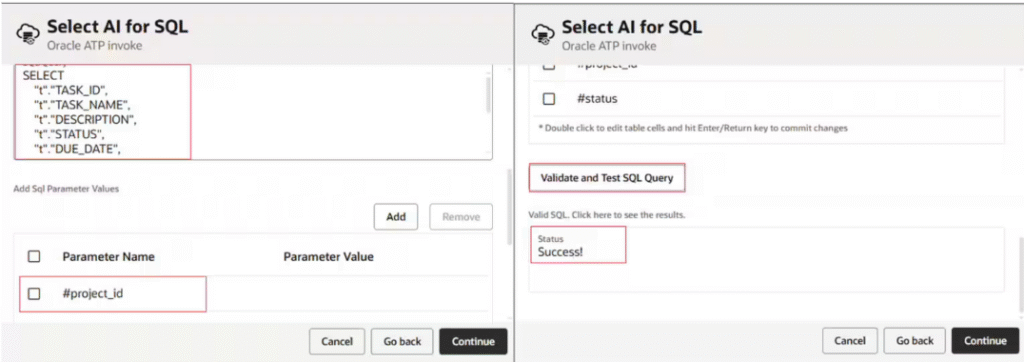Click the Parameter Value column header
Screen dimensions: 1024x362
[328, 257]
